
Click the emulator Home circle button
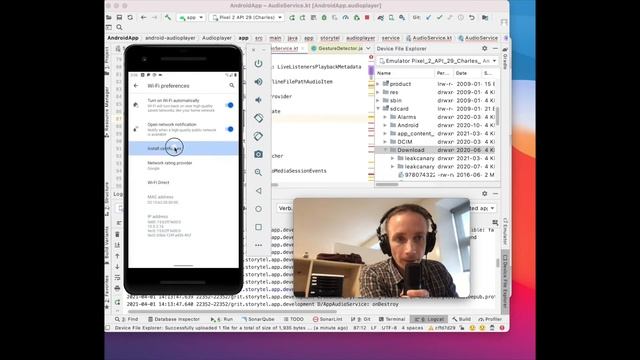point(258,209)
